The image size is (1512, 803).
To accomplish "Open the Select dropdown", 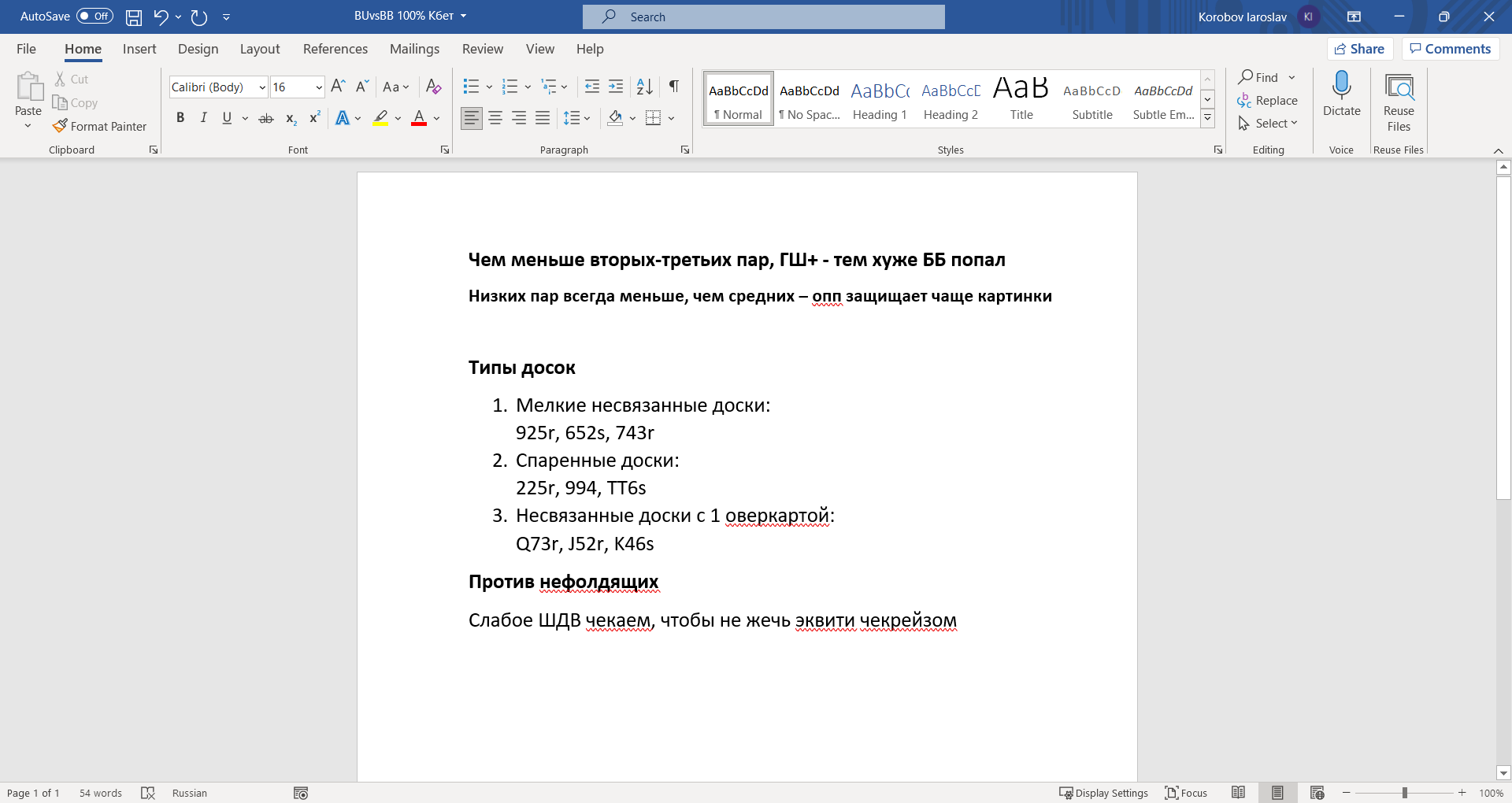I will click(x=1267, y=124).
